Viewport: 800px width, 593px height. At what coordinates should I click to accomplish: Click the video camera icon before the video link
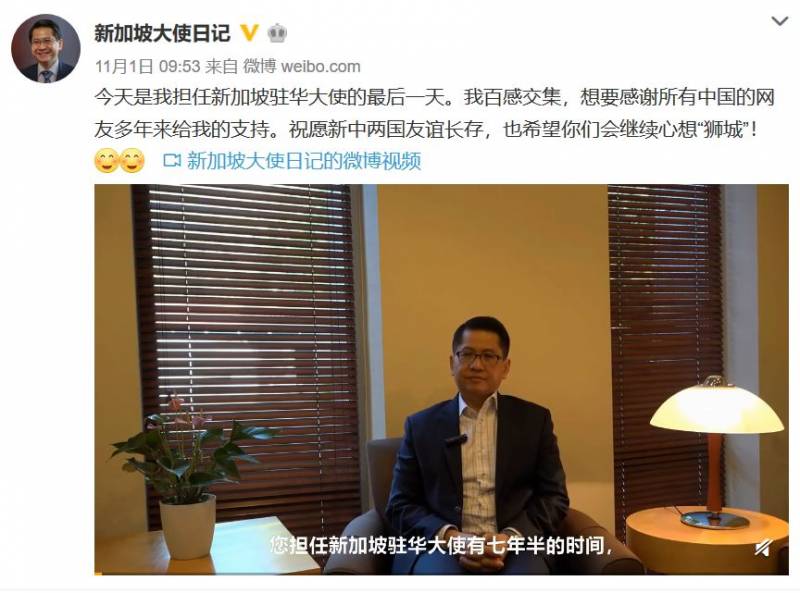click(172, 161)
